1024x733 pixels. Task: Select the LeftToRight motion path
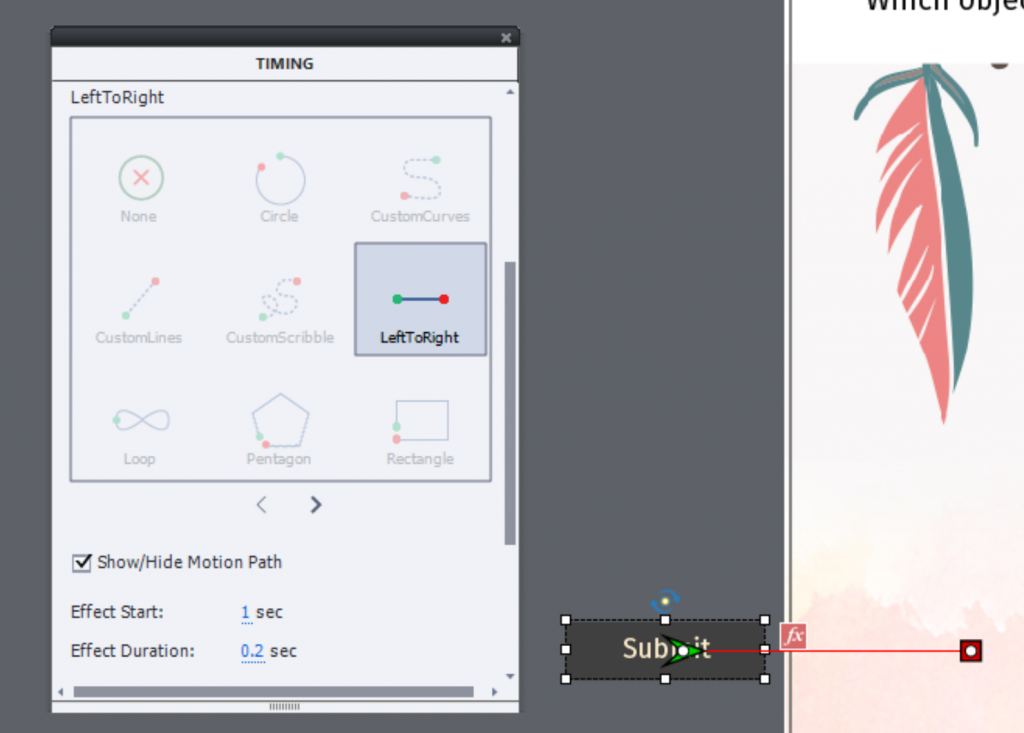click(420, 300)
